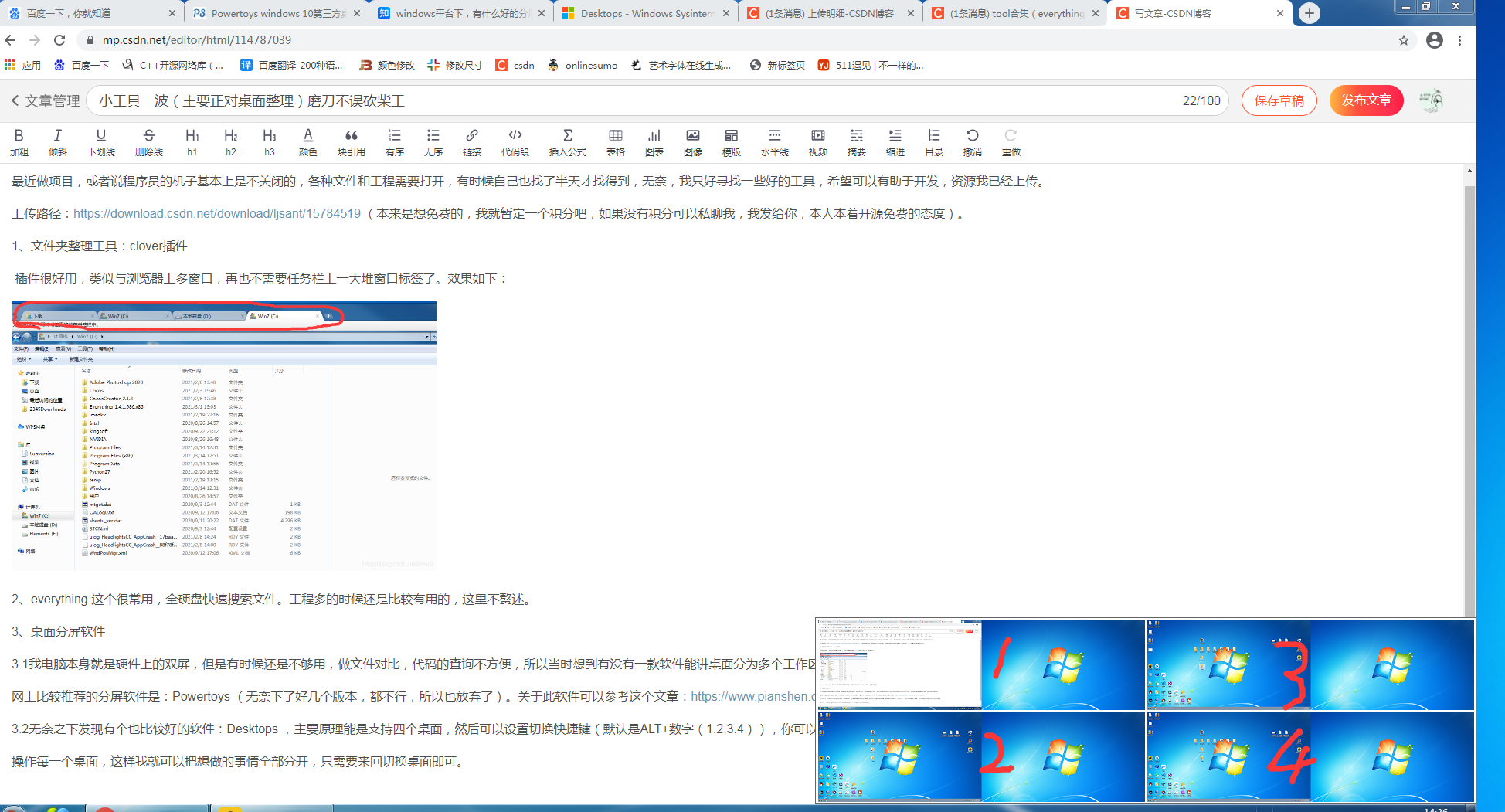Insert a chart (图表)
The height and width of the screenshot is (812, 1505).
[654, 143]
